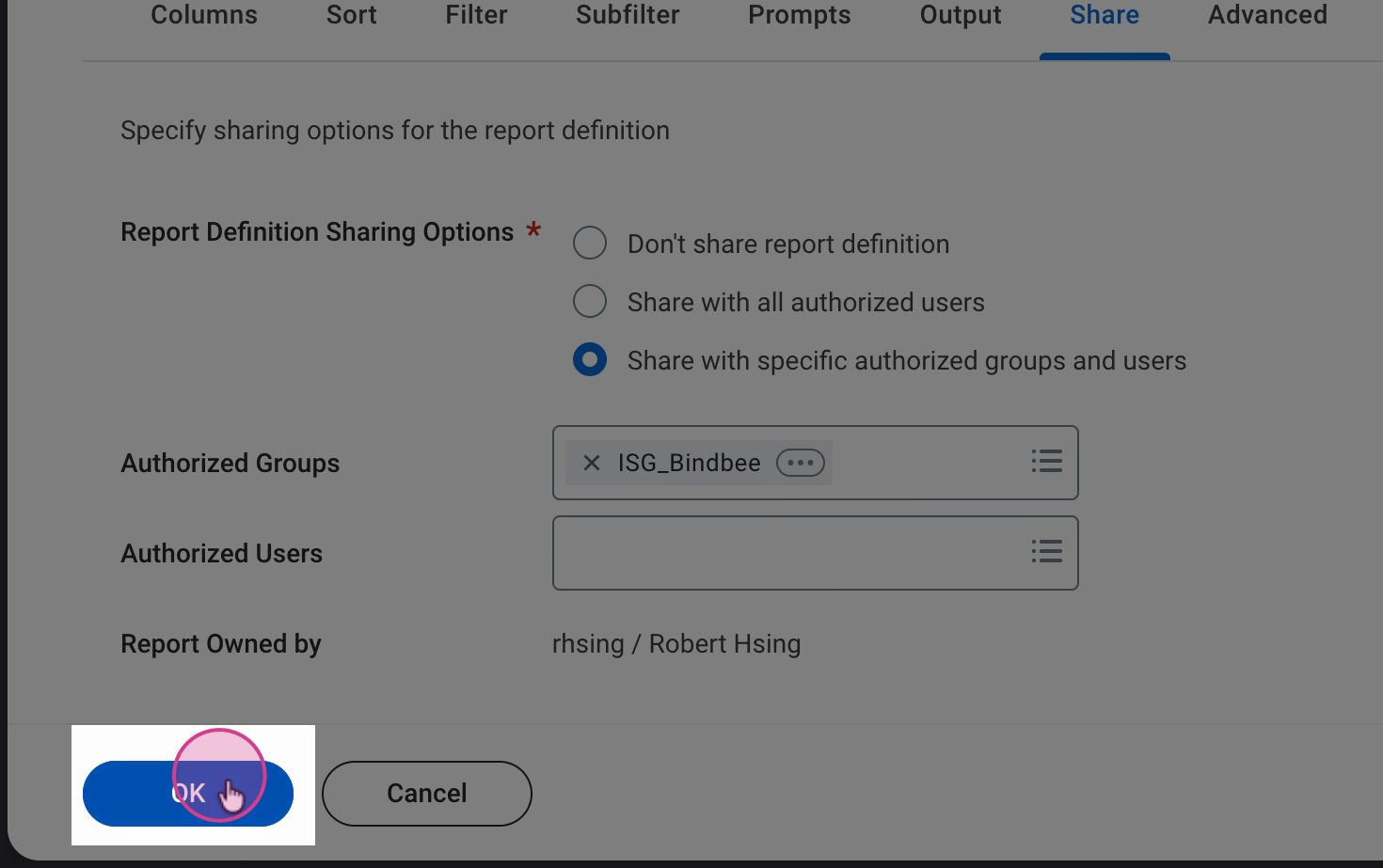Open the Authorized Groups prompt list icon
The height and width of the screenshot is (868, 1383).
coord(1046,461)
